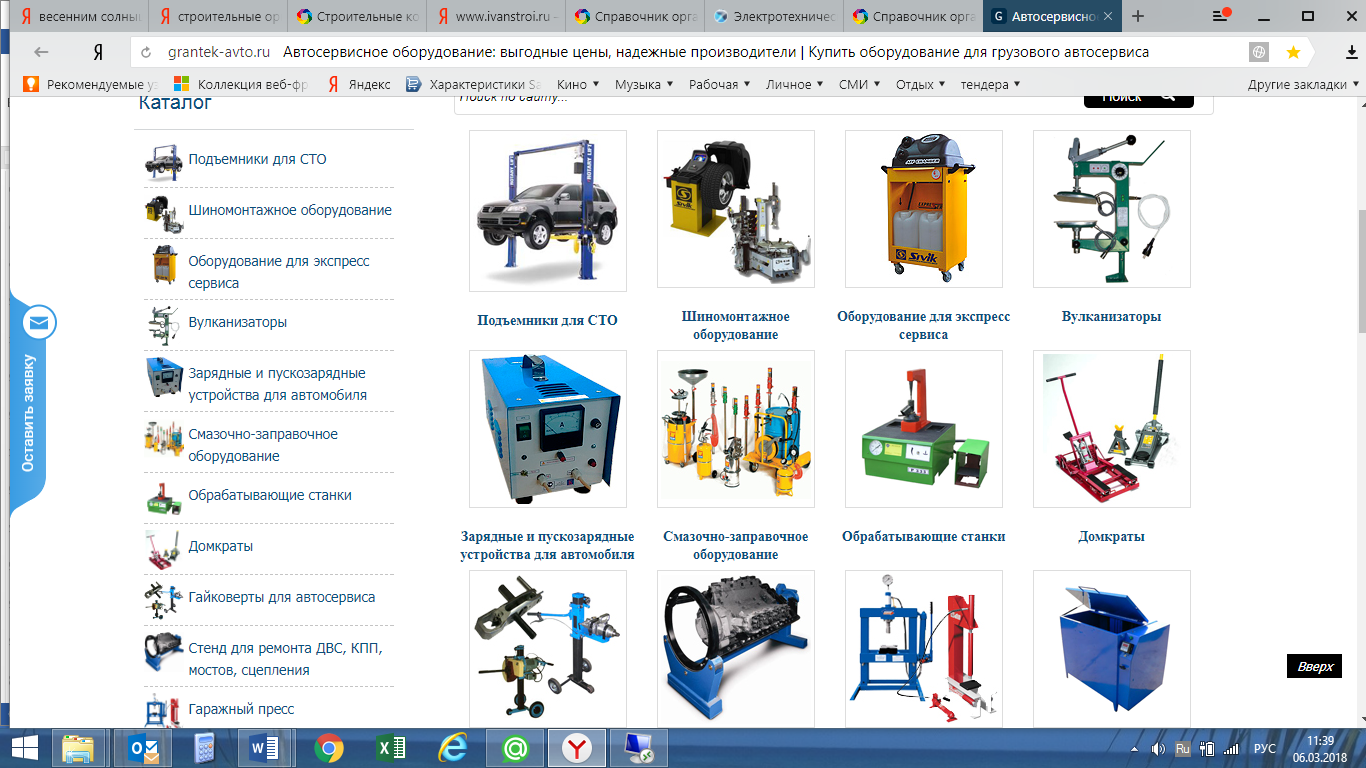Open the Другие закладки dropdown
The image size is (1366, 768).
[1303, 85]
